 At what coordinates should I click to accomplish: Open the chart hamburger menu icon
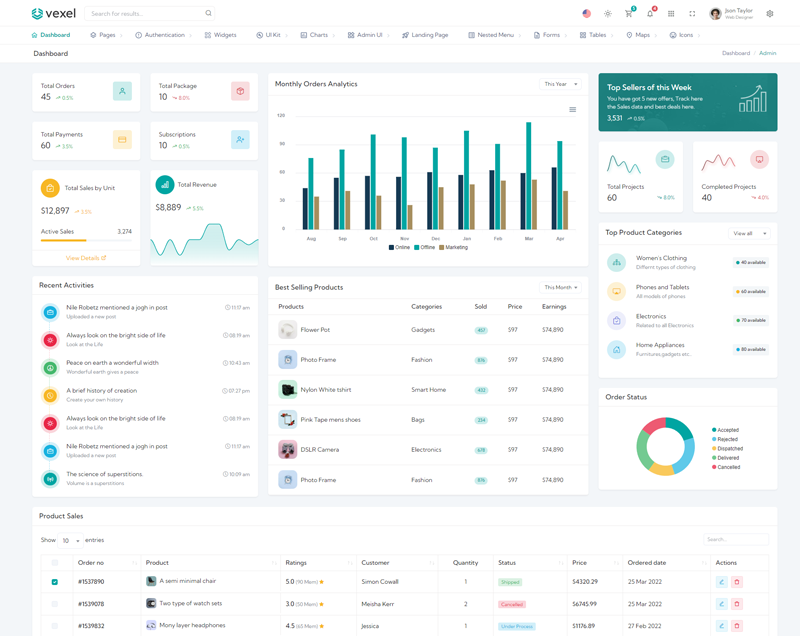(x=572, y=110)
